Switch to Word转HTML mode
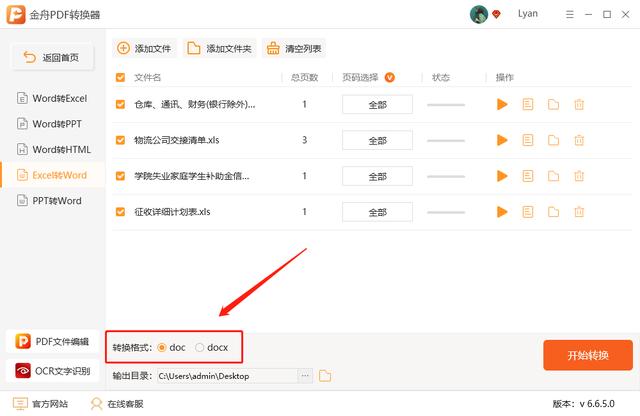Viewport: 640px width, 416px height. tap(52, 149)
